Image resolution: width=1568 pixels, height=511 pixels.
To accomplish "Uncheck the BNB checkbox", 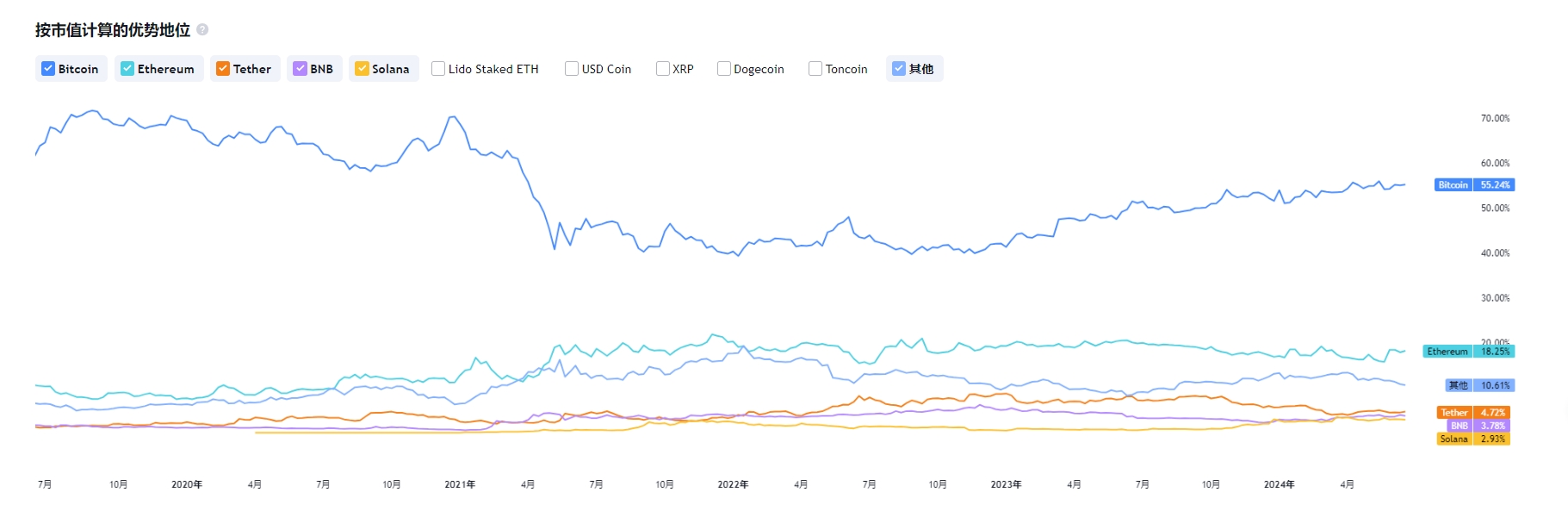I will (x=300, y=69).
